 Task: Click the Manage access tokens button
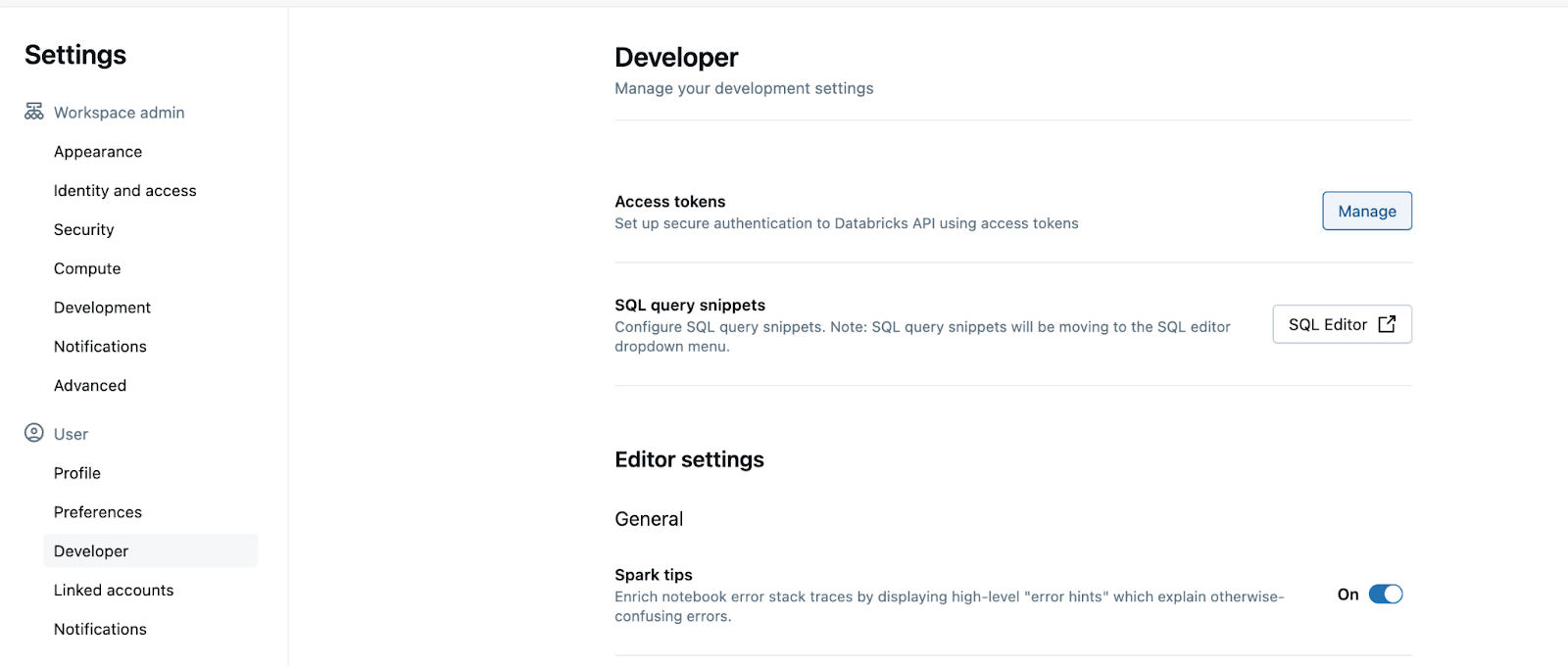tap(1366, 212)
